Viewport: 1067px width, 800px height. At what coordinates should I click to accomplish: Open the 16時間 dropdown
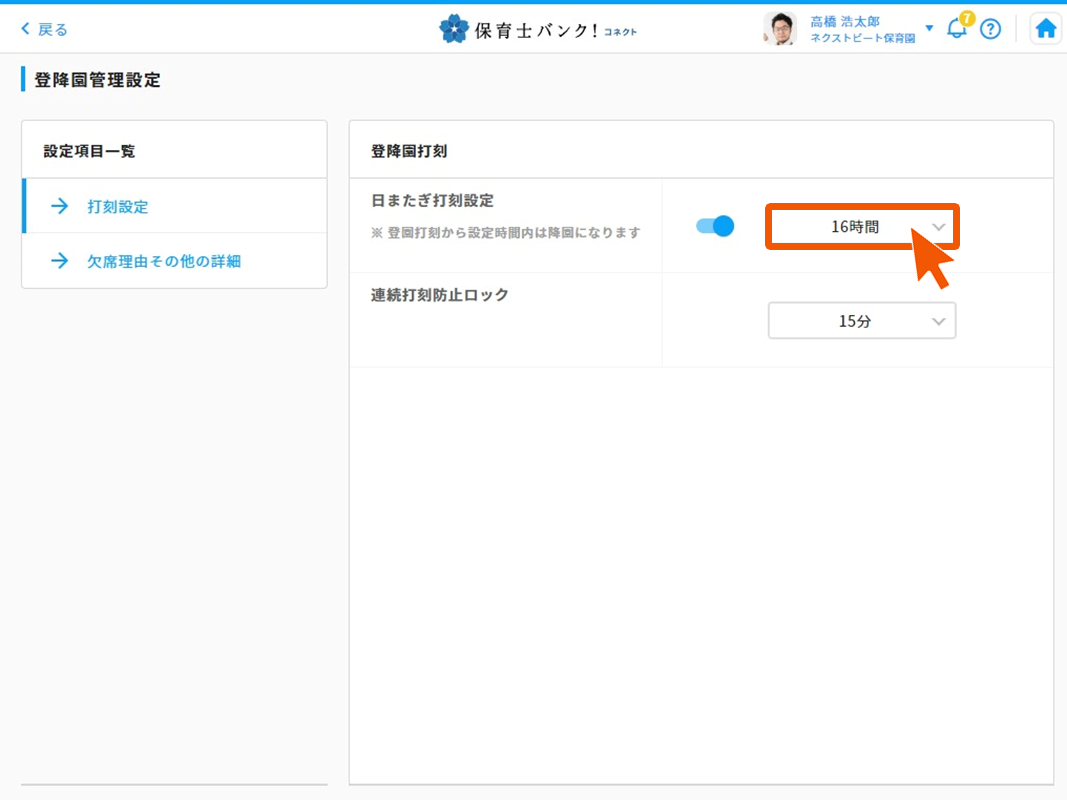[x=855, y=227]
